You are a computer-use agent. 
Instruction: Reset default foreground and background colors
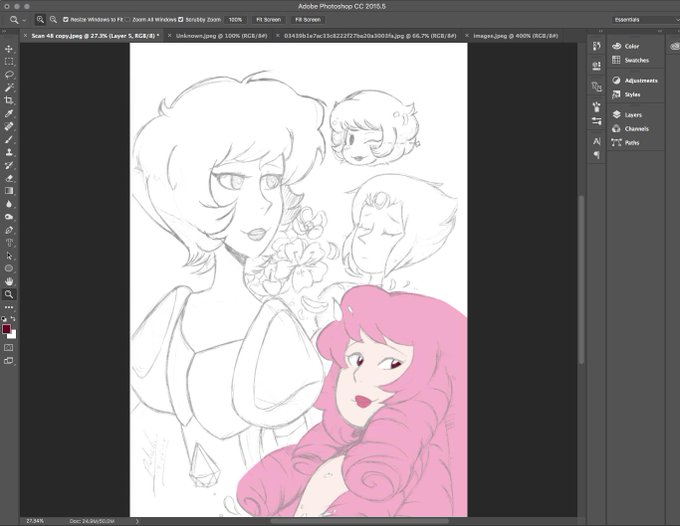point(4,318)
